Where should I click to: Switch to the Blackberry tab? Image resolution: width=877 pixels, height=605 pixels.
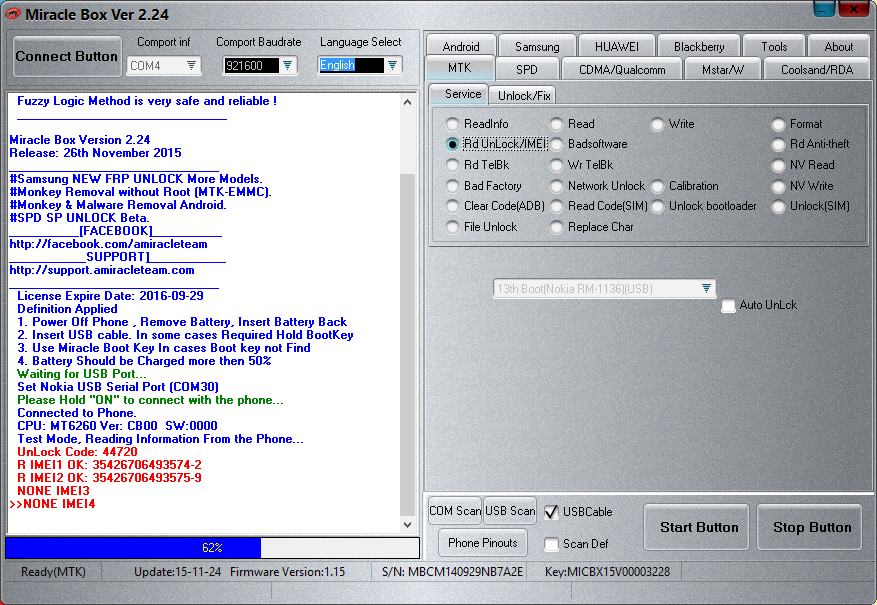click(x=699, y=46)
